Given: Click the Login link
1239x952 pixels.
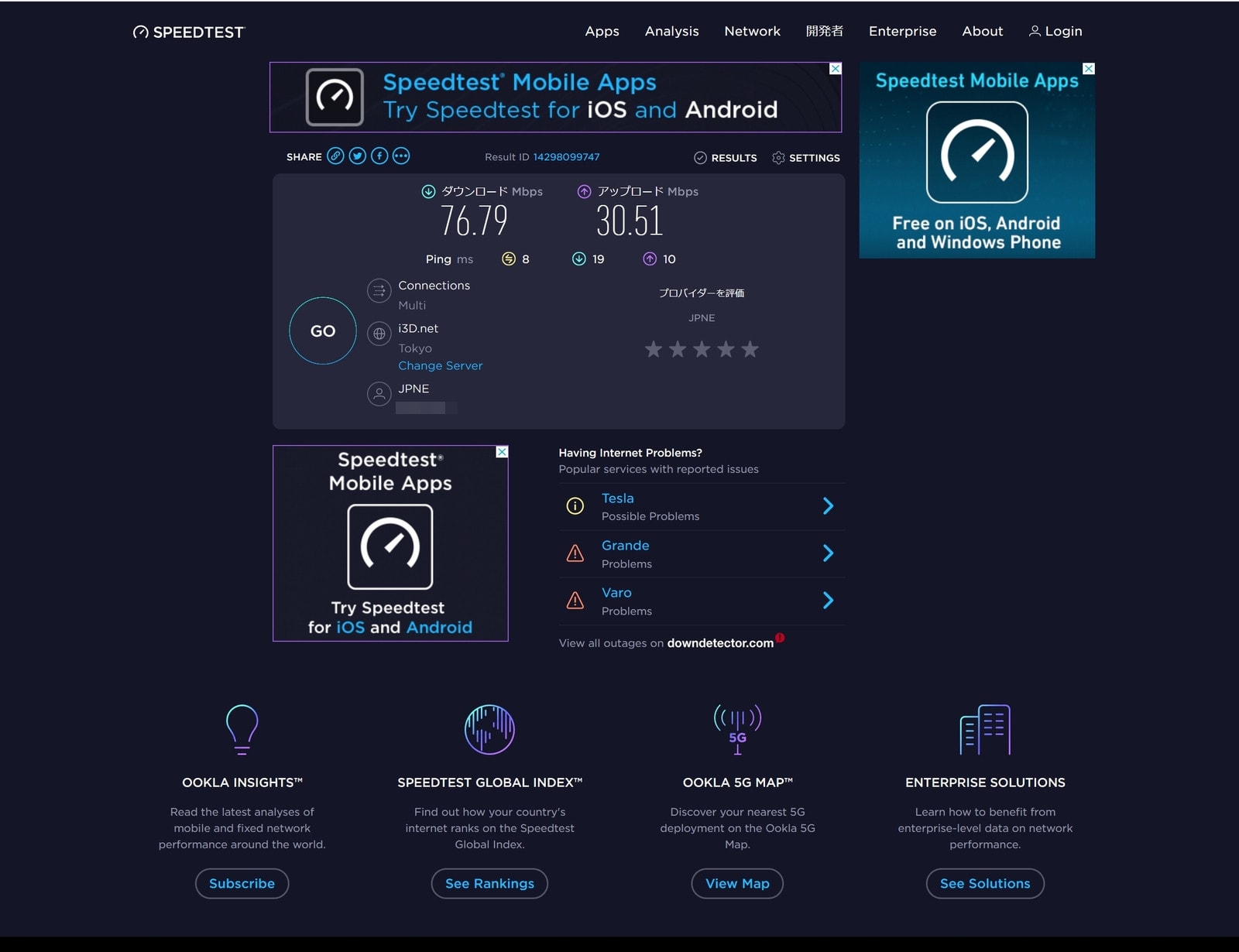Looking at the screenshot, I should [x=1055, y=31].
